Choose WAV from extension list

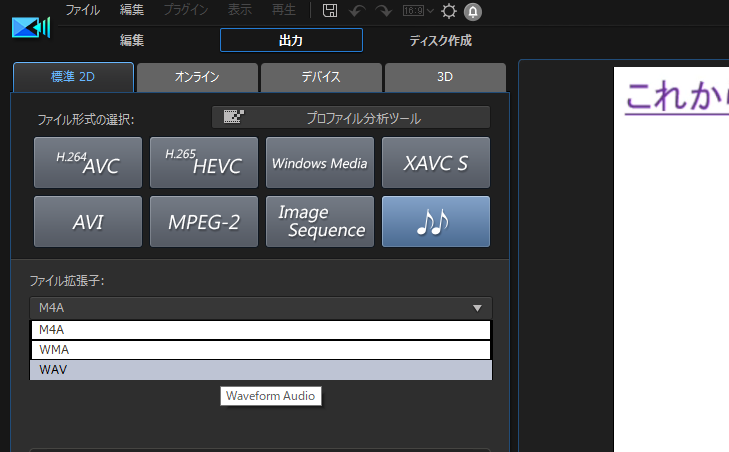coord(261,370)
